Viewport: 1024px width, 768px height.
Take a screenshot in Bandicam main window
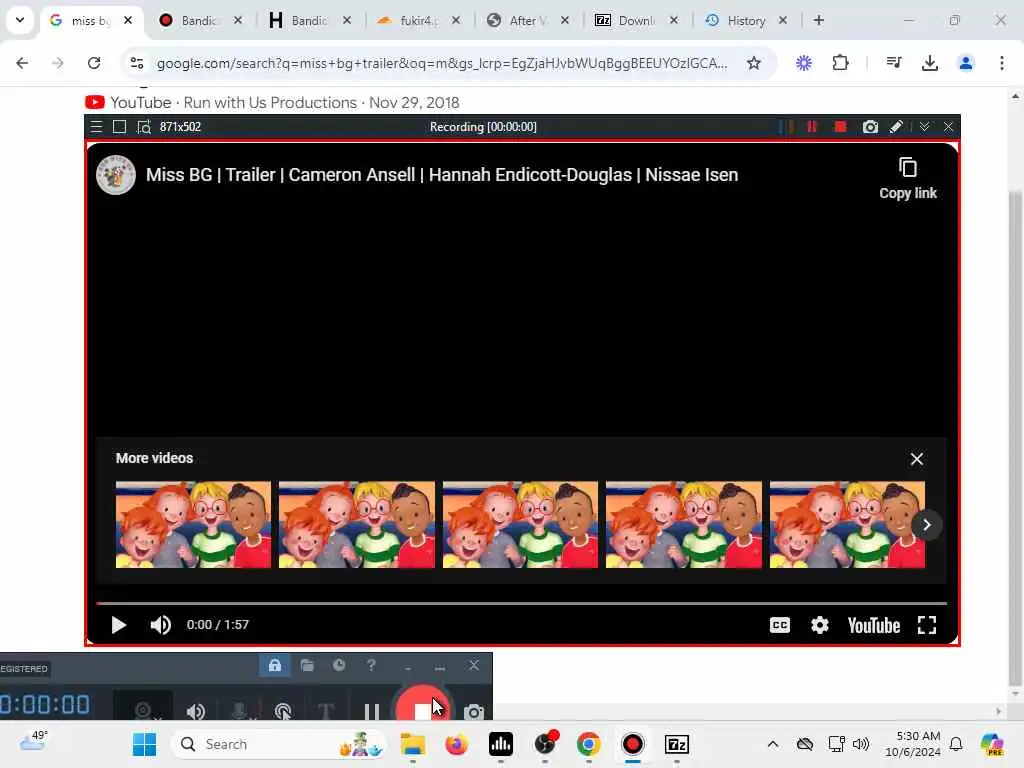474,711
